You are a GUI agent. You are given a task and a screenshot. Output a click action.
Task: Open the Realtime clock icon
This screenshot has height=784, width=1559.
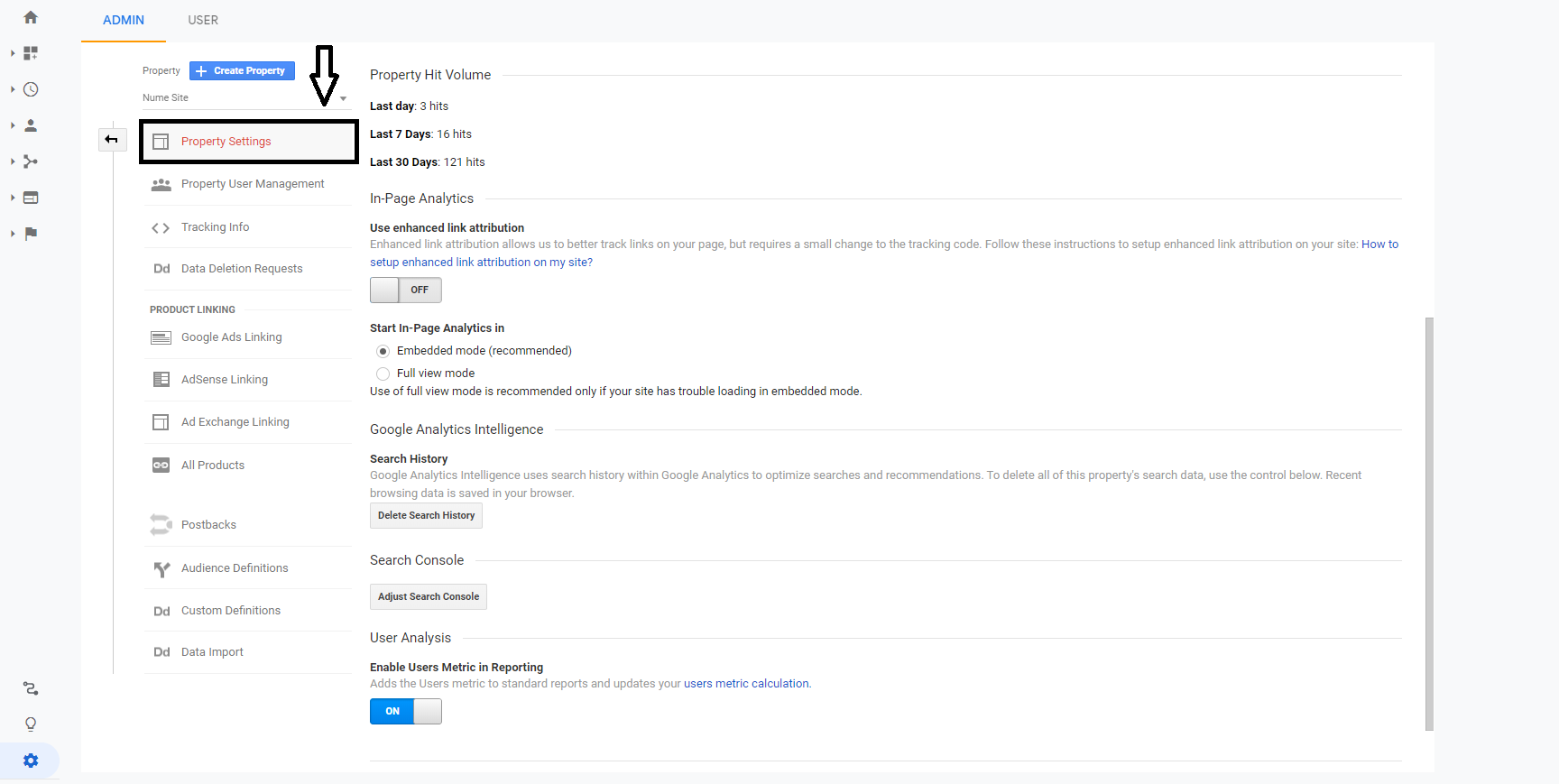point(31,89)
